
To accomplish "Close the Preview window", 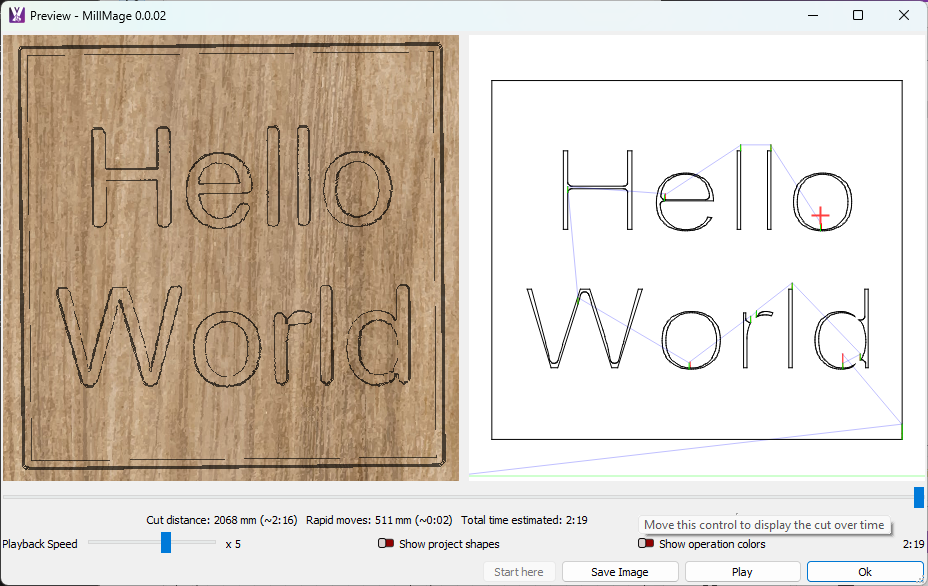I will coord(904,15).
